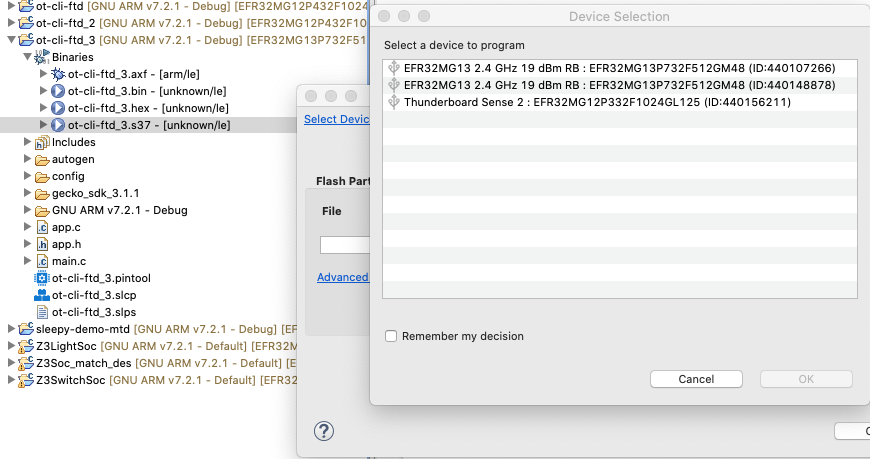This screenshot has height=459, width=870.
Task: Collapse the ot-cli-ftd_3 project tree
Action: click(11, 41)
